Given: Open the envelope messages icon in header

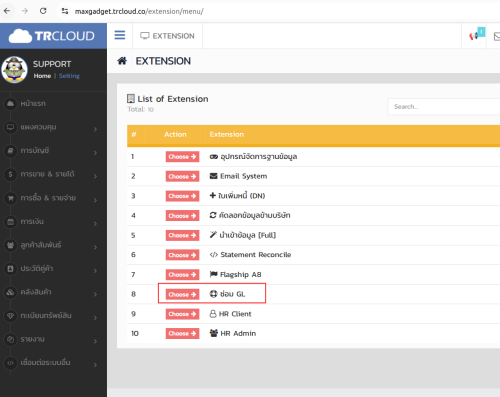Looking at the screenshot, I should tap(497, 36).
